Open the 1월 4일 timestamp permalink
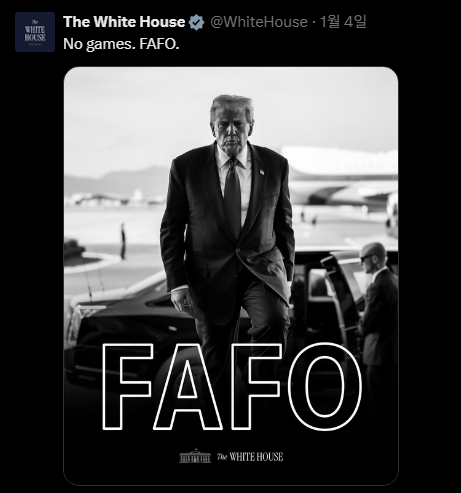 pyautogui.click(x=343, y=22)
